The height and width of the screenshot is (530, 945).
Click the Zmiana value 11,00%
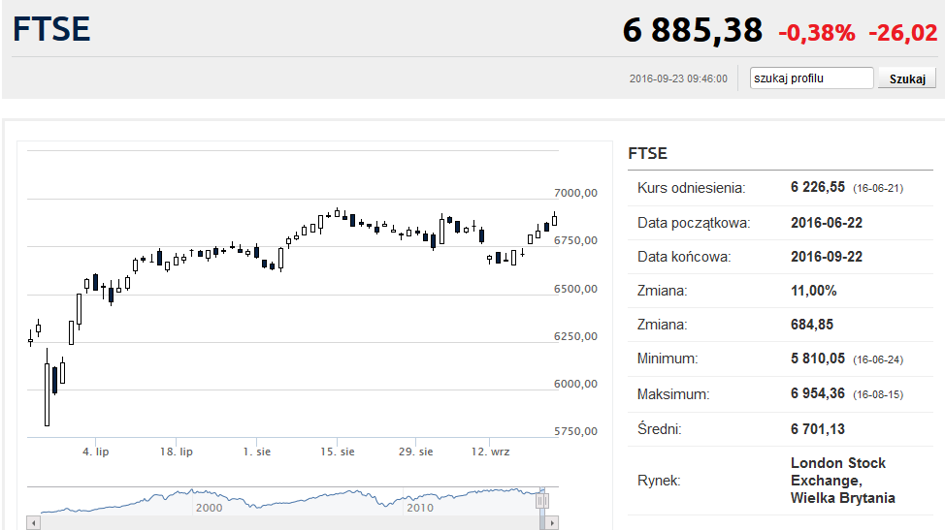tap(814, 291)
